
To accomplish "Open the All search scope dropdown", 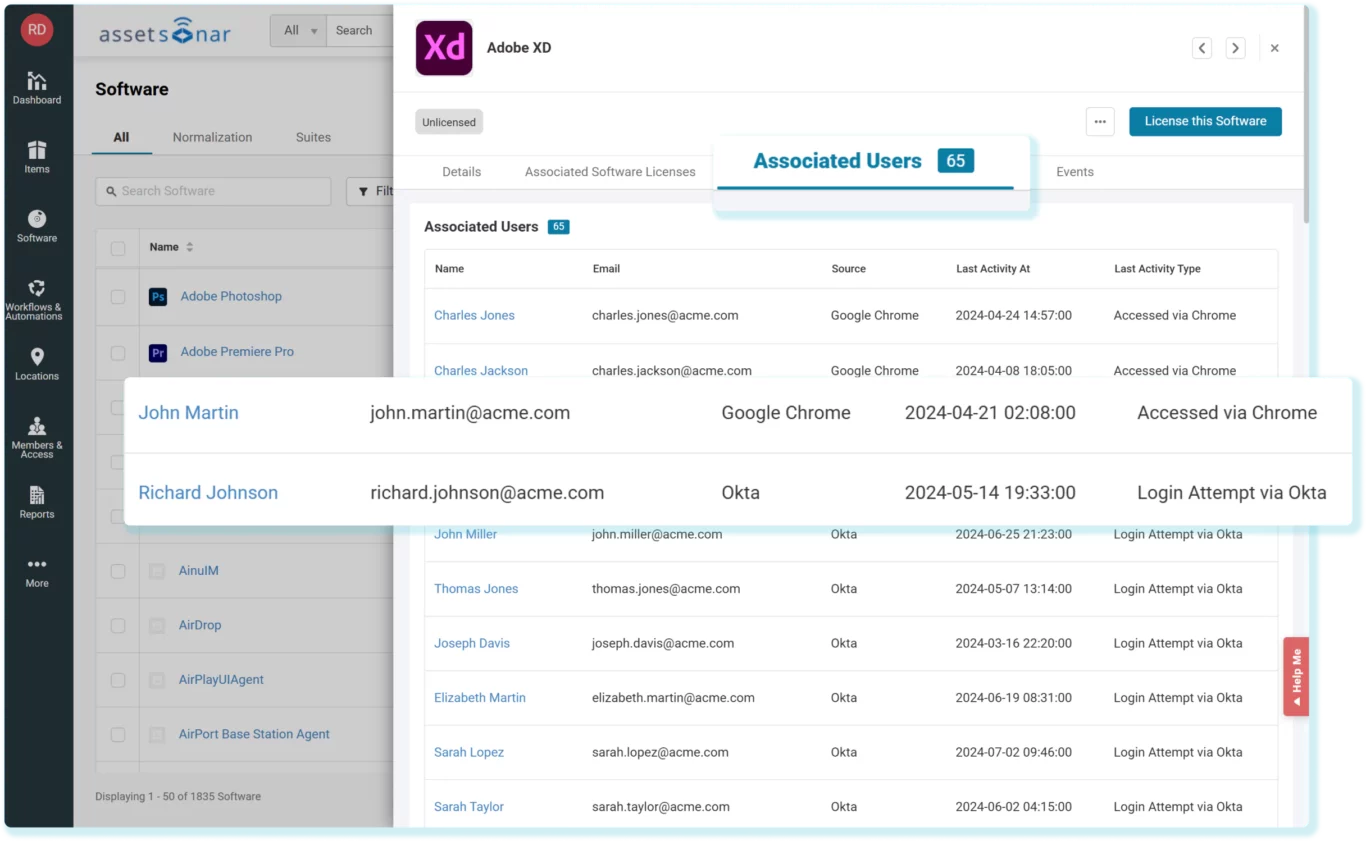I will click(299, 31).
